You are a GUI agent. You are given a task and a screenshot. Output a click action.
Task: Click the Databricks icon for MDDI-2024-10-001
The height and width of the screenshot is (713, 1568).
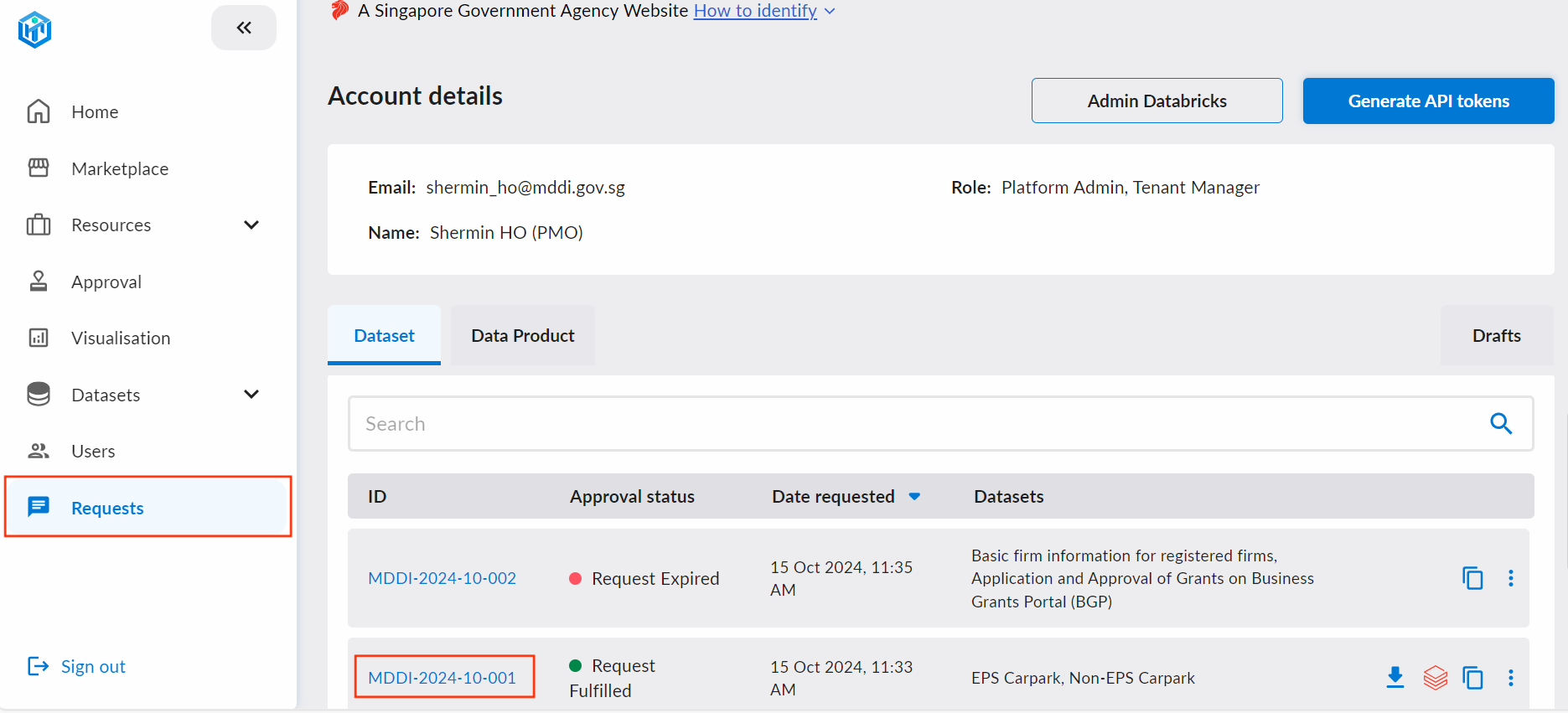pos(1436,677)
